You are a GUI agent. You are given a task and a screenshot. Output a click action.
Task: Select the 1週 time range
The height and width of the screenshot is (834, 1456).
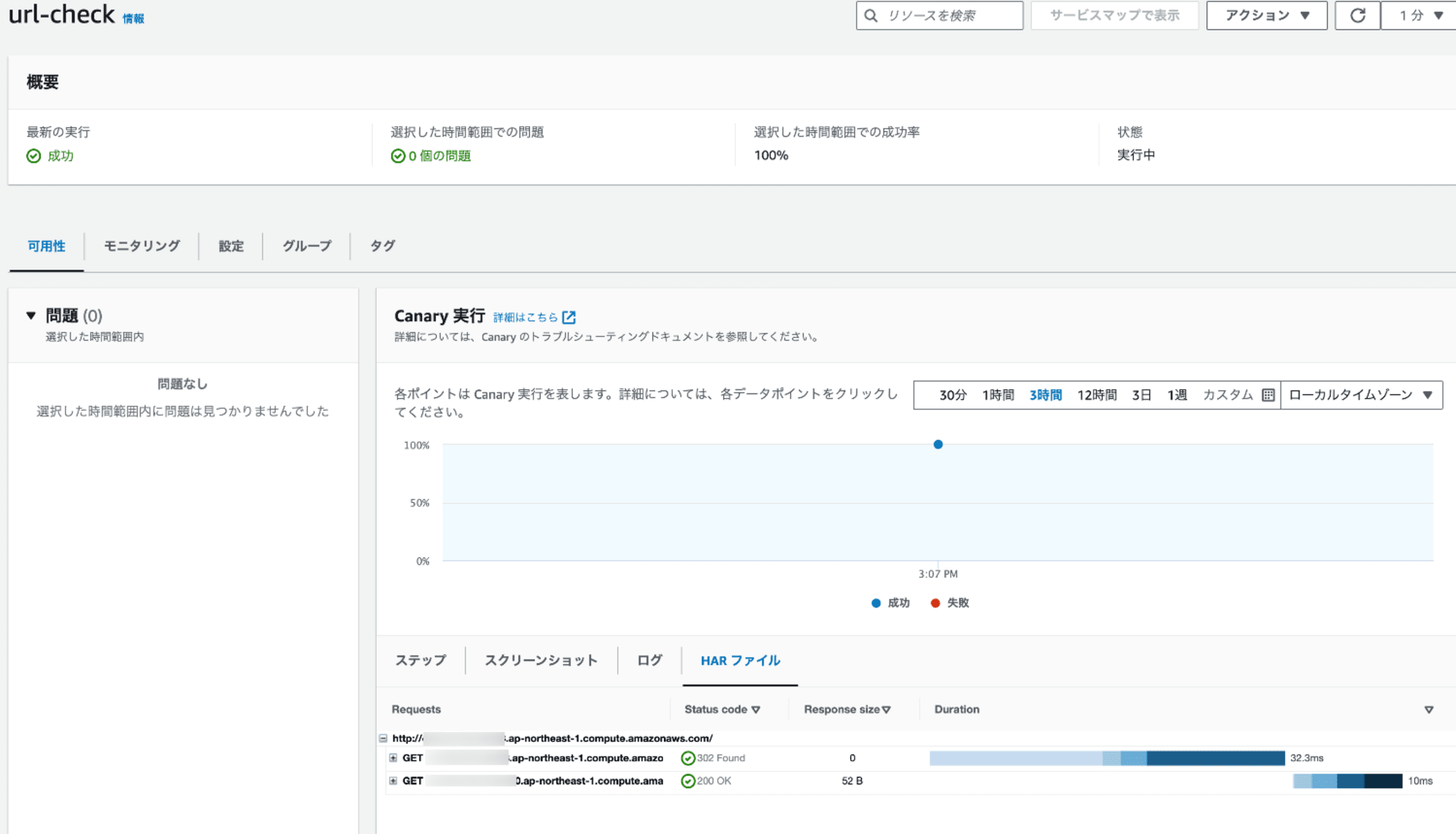[1177, 395]
